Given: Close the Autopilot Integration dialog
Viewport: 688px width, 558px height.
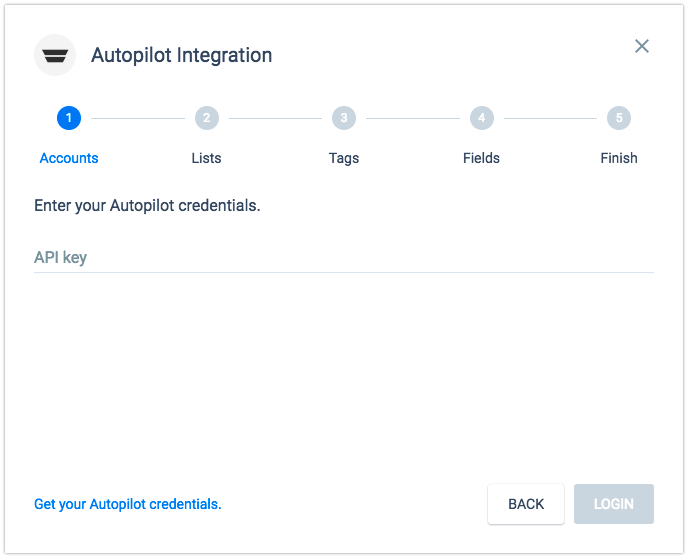Looking at the screenshot, I should click(641, 46).
